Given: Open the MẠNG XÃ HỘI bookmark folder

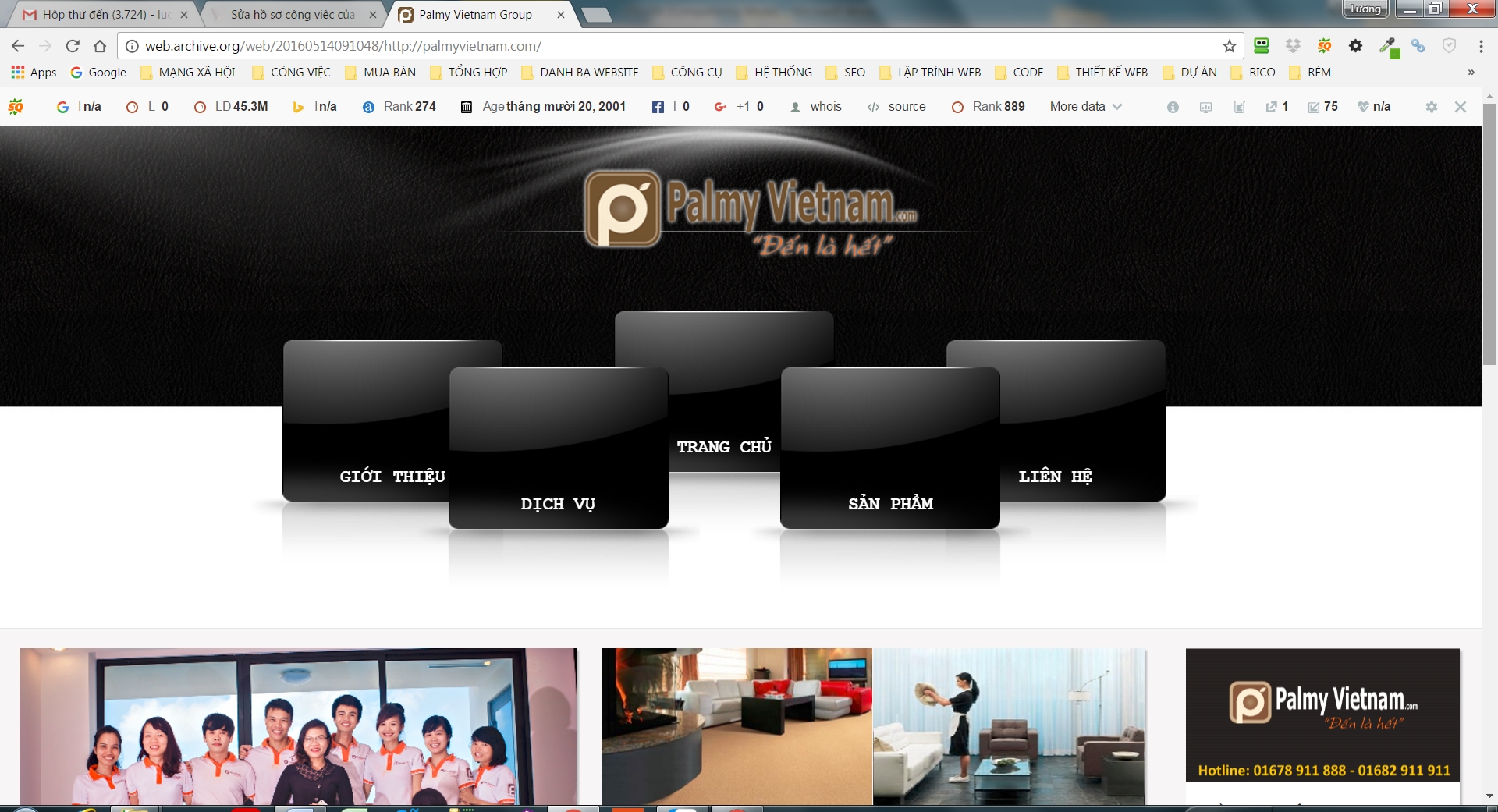Looking at the screenshot, I should point(188,73).
